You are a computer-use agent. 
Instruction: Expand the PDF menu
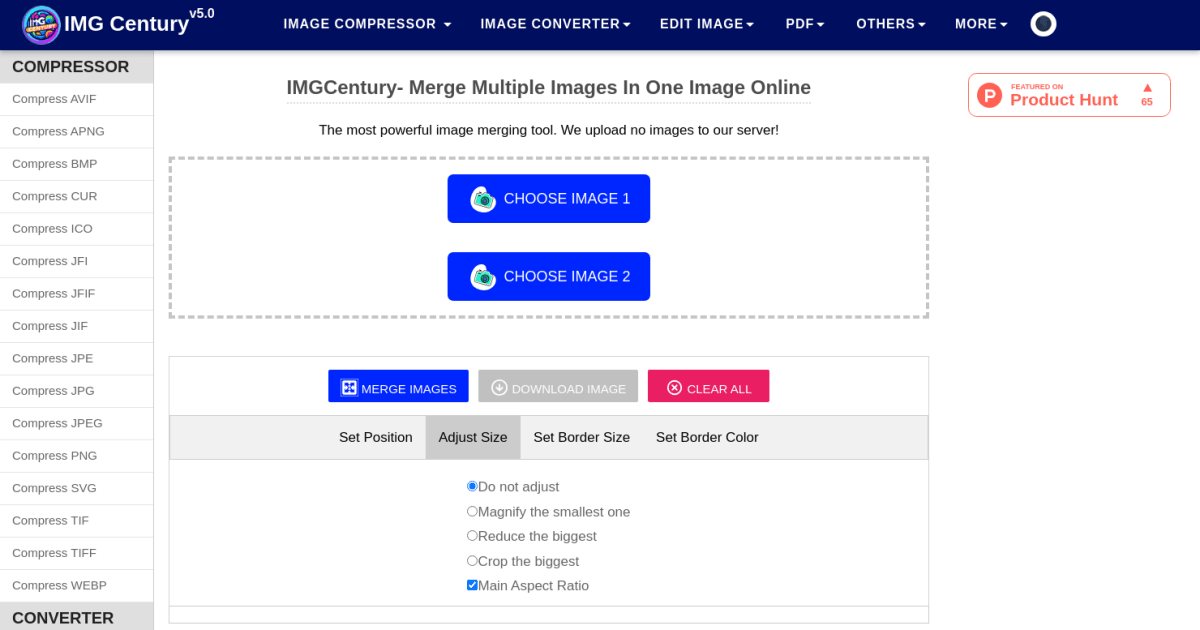(804, 23)
